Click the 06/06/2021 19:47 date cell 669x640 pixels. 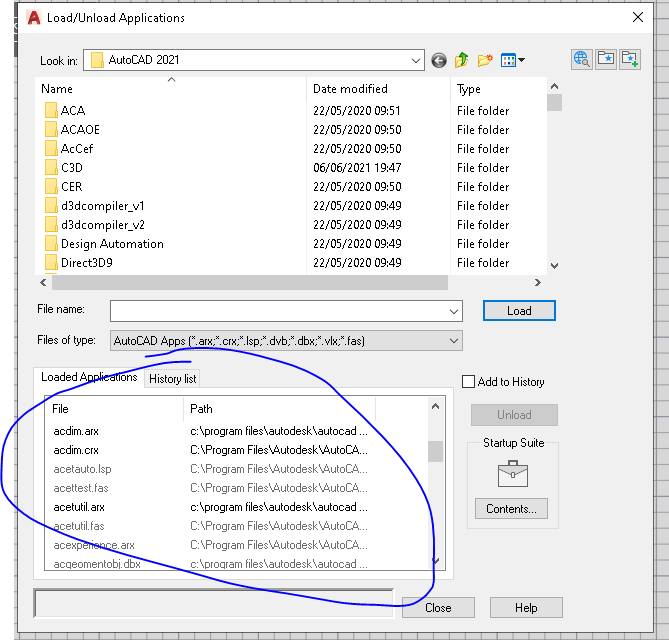click(357, 167)
